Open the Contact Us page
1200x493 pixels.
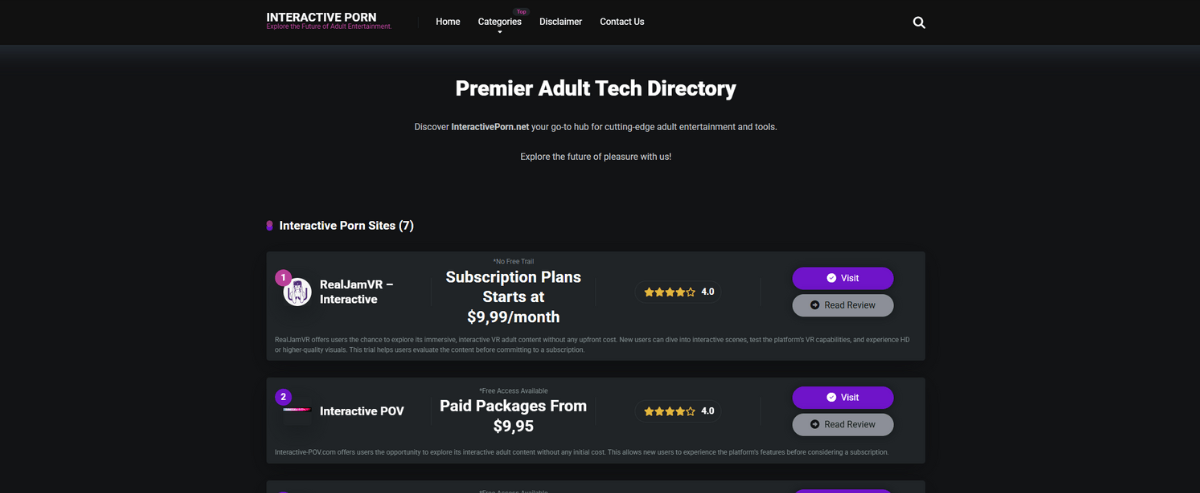[622, 21]
